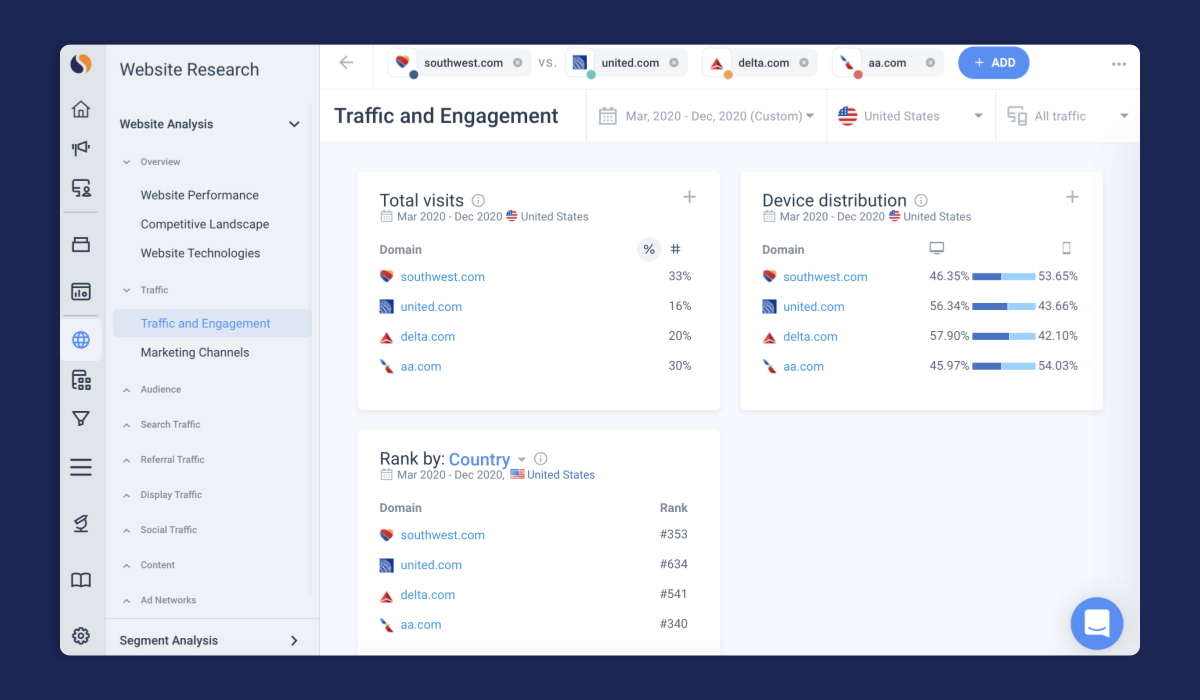Select the united.com comparison chip
1200x700 pixels.
click(x=626, y=63)
